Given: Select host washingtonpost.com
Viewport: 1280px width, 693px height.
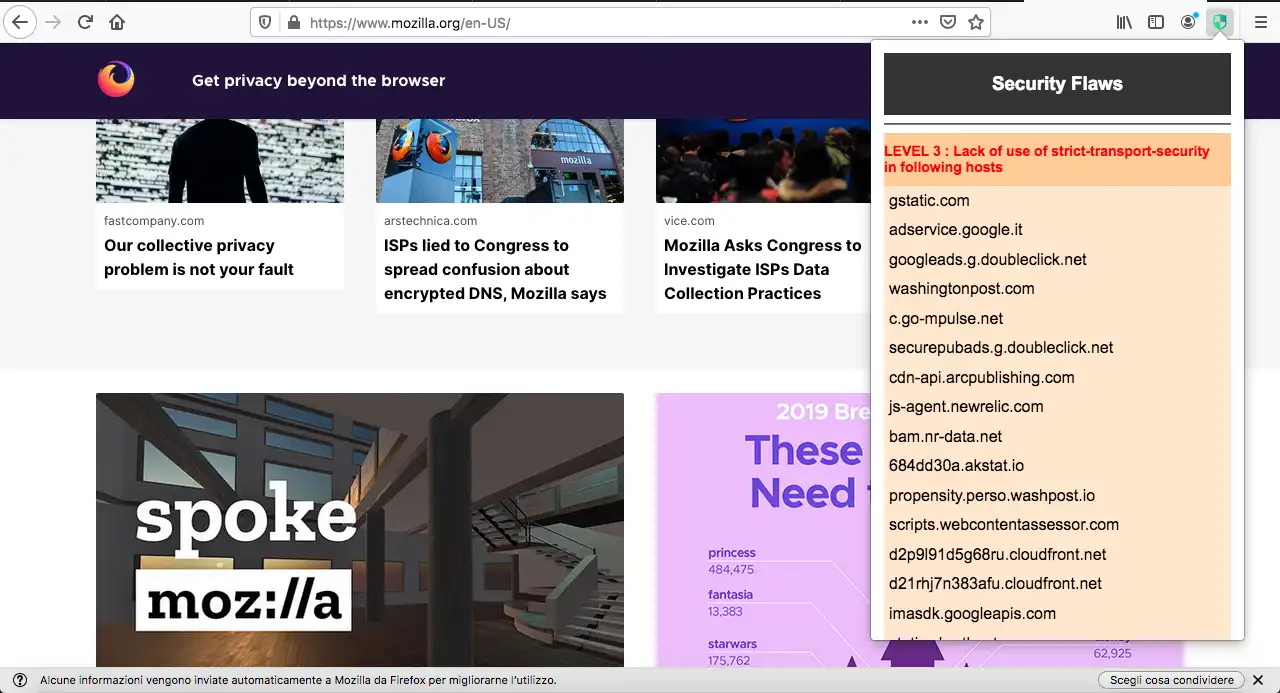Looking at the screenshot, I should pos(961,289).
